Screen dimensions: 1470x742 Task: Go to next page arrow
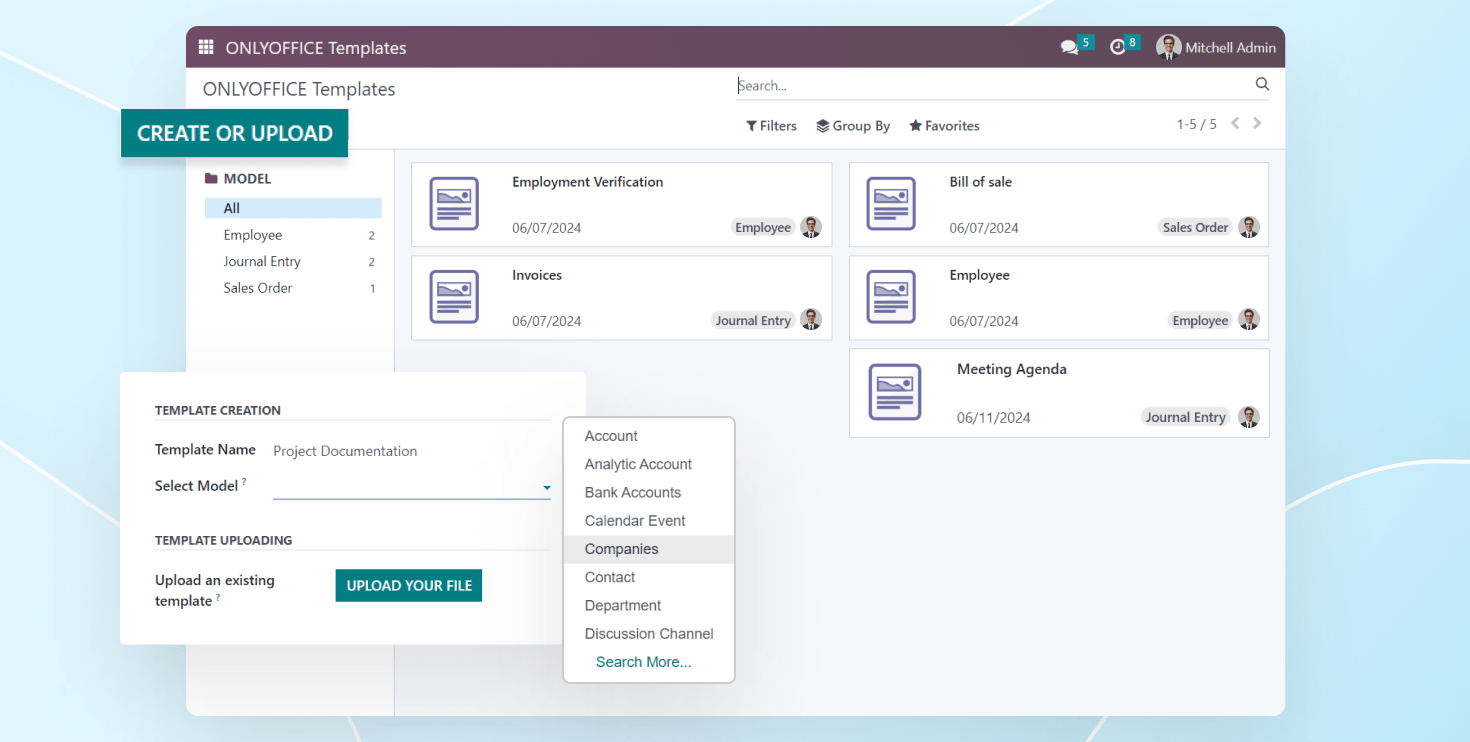click(x=1257, y=123)
